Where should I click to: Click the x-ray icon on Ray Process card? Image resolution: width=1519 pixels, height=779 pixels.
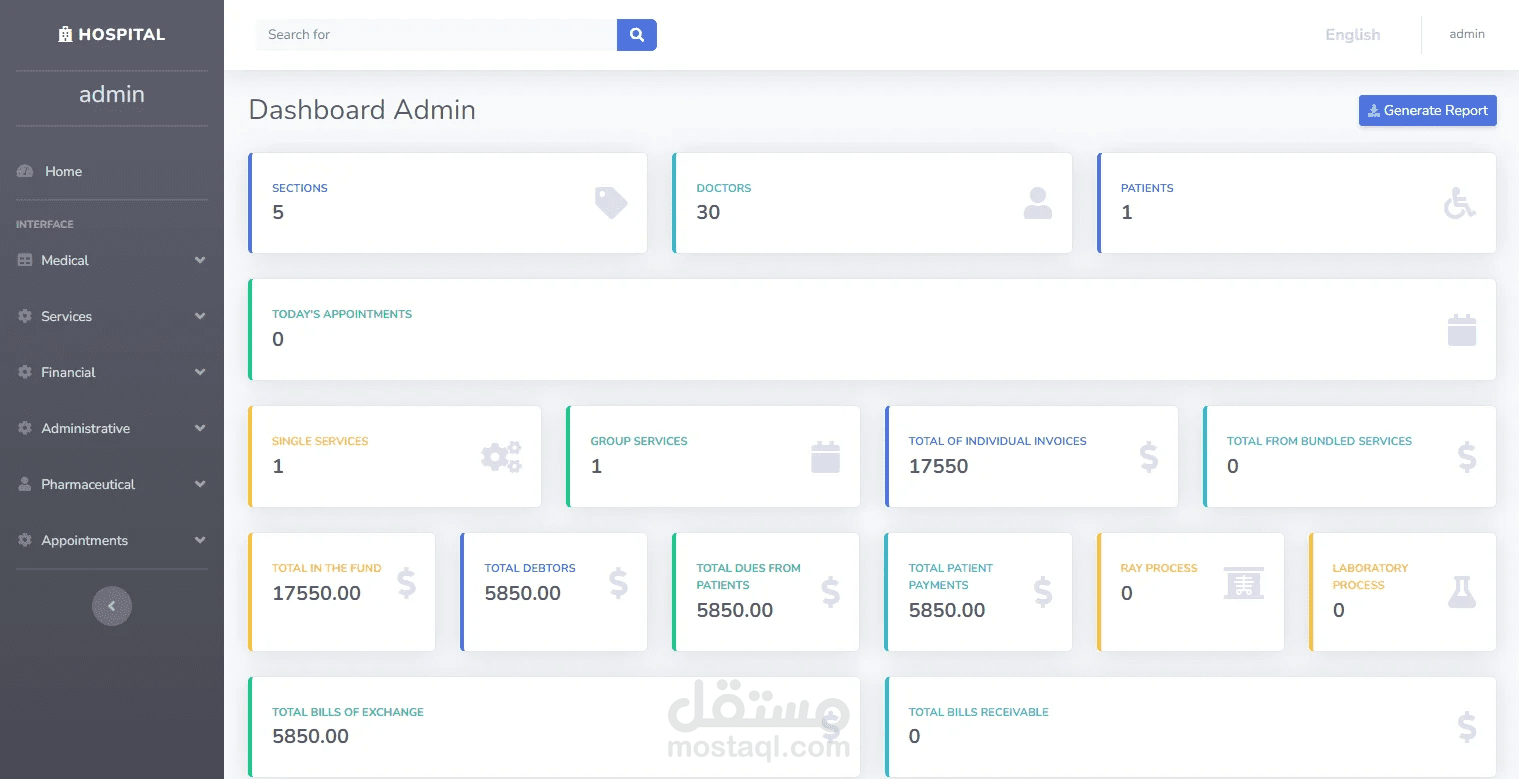[1244, 583]
